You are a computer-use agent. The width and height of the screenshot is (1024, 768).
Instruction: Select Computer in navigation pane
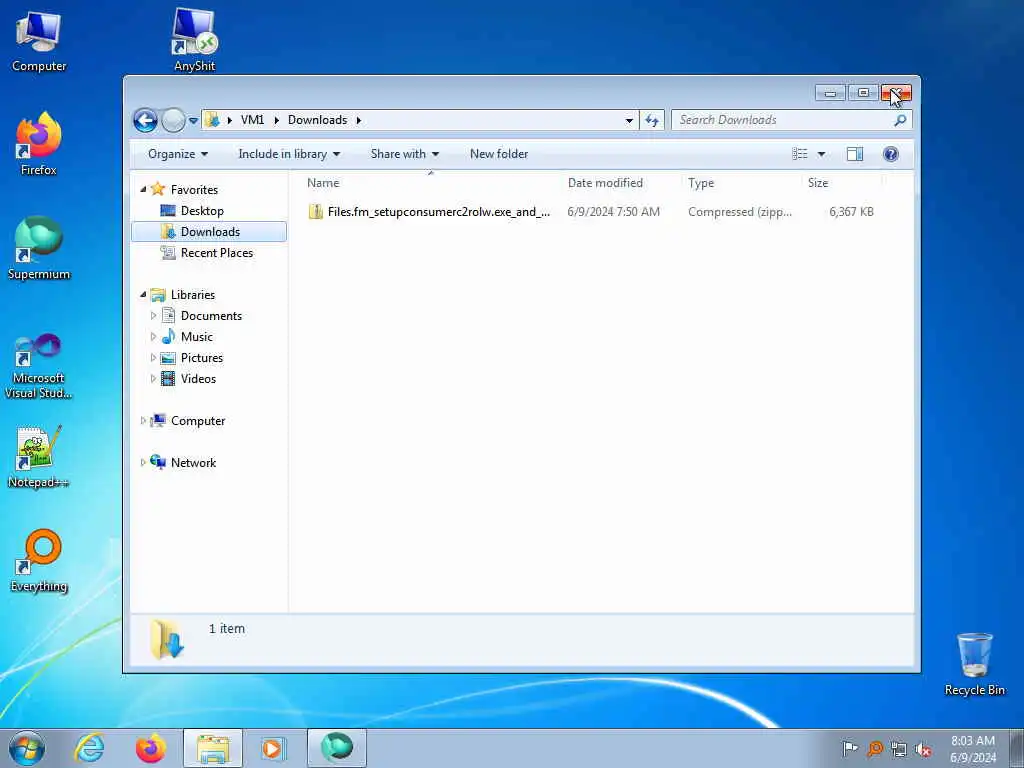pos(198,421)
